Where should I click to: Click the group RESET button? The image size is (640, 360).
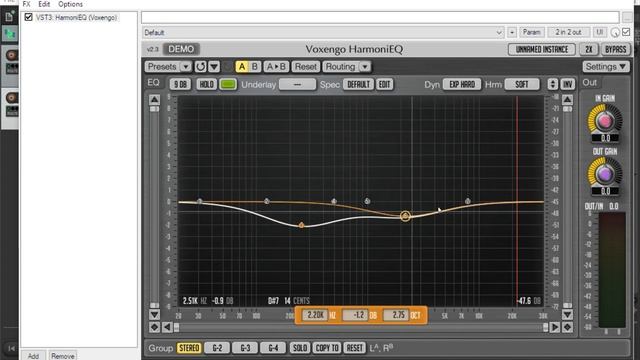tap(354, 348)
